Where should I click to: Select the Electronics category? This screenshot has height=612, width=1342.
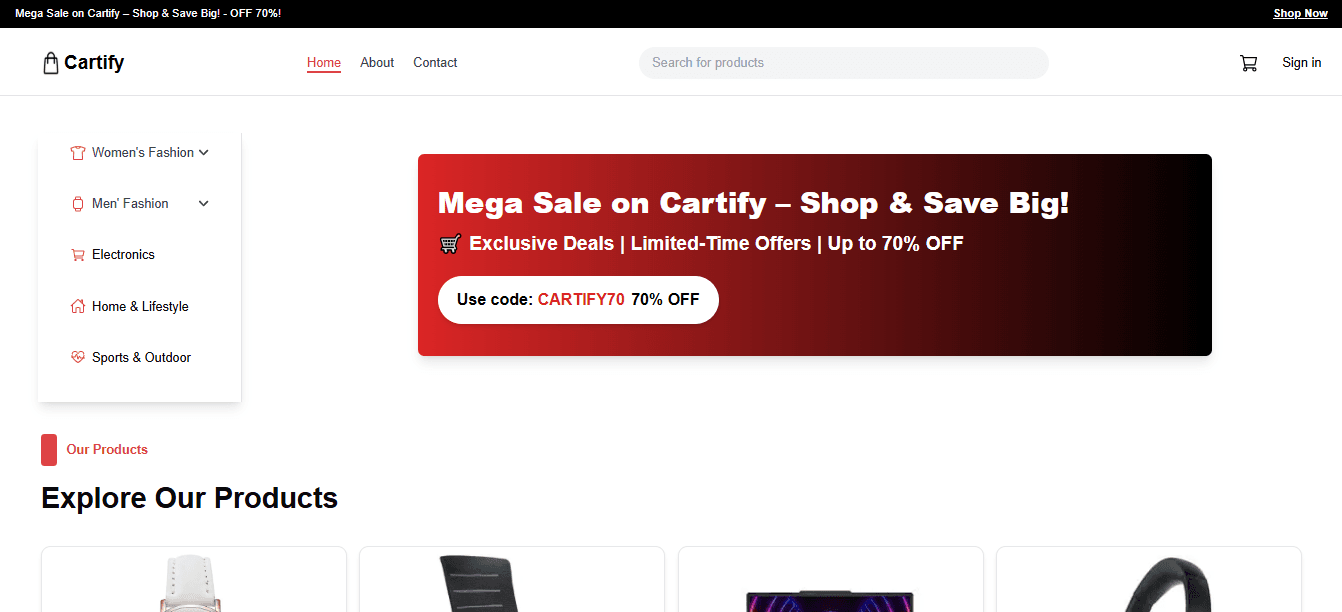coord(123,255)
